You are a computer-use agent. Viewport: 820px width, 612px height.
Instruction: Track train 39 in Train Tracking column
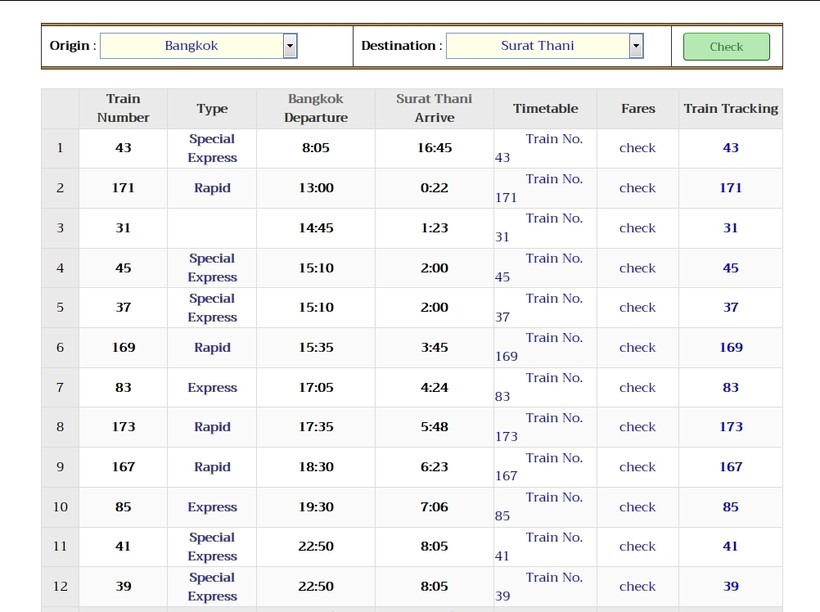pyautogui.click(x=730, y=587)
